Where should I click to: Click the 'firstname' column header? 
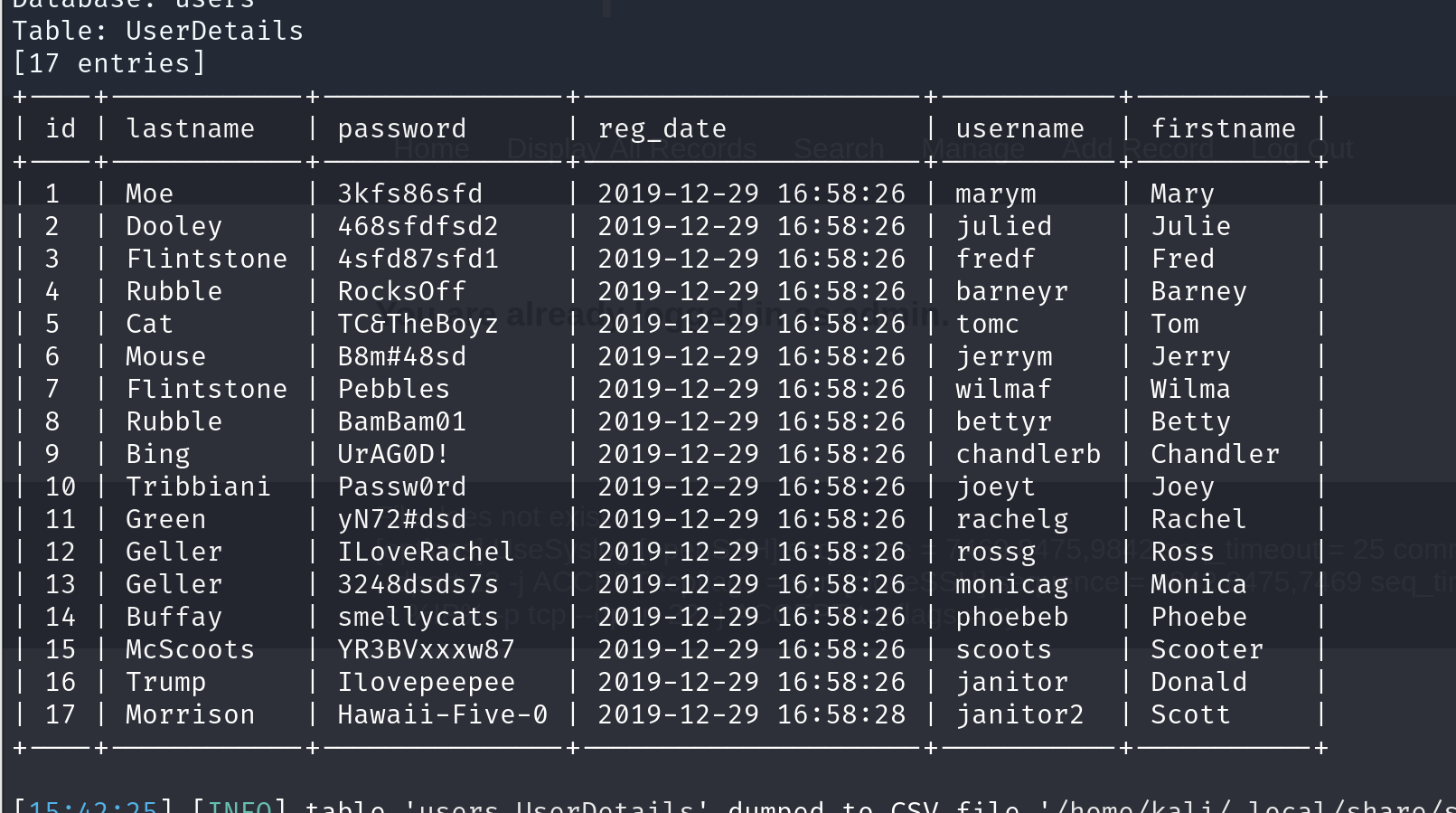tap(1223, 128)
